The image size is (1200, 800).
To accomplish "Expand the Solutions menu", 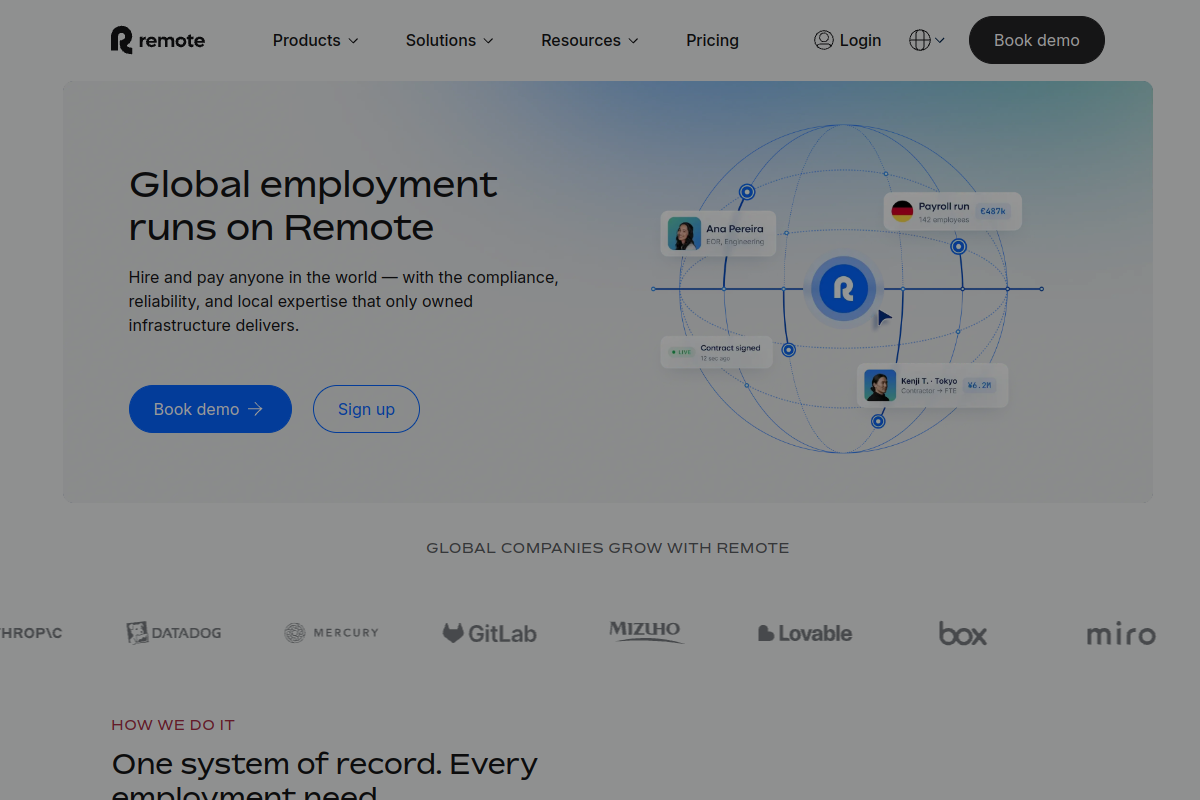I will 449,40.
